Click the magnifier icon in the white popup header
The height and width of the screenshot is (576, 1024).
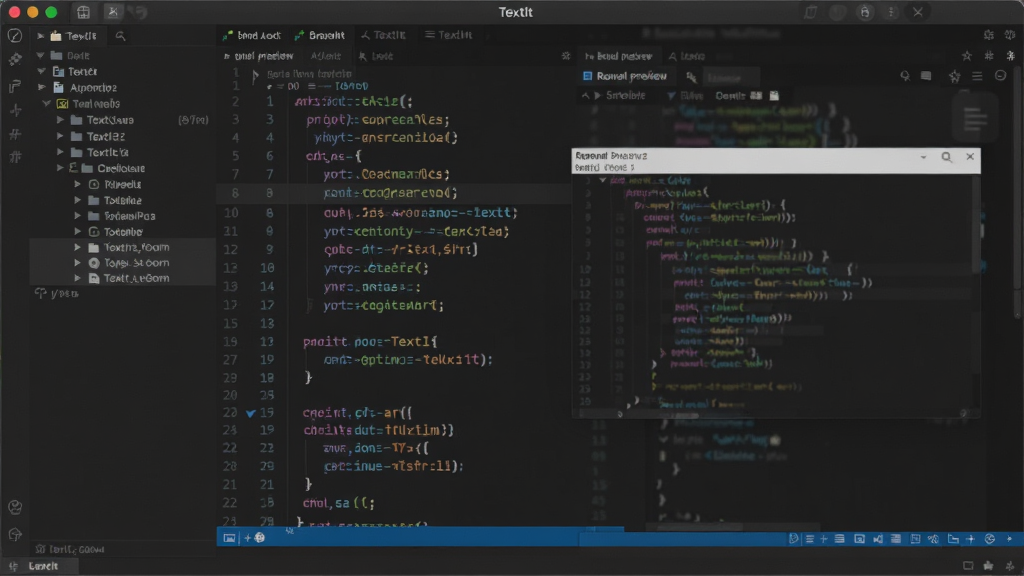click(x=946, y=157)
